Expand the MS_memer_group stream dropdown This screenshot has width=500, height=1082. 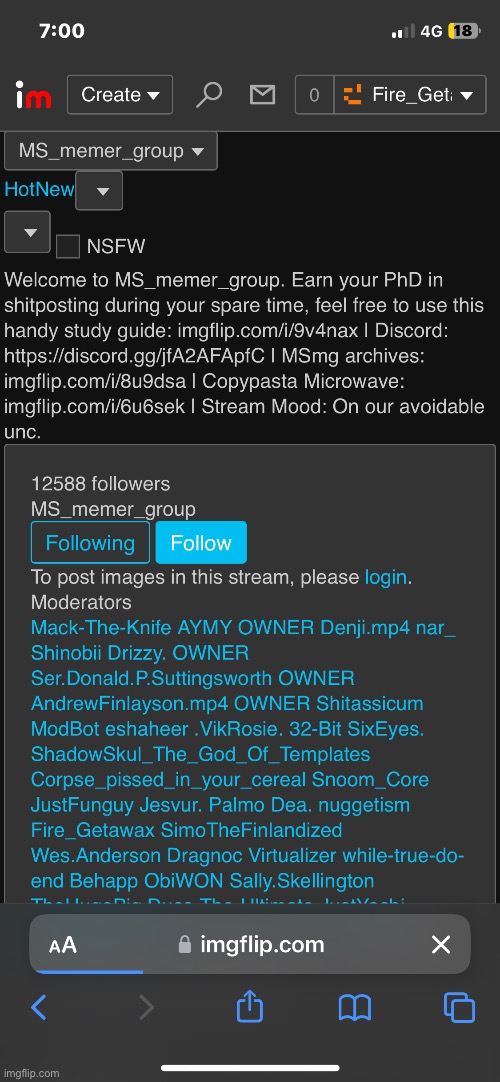point(110,150)
